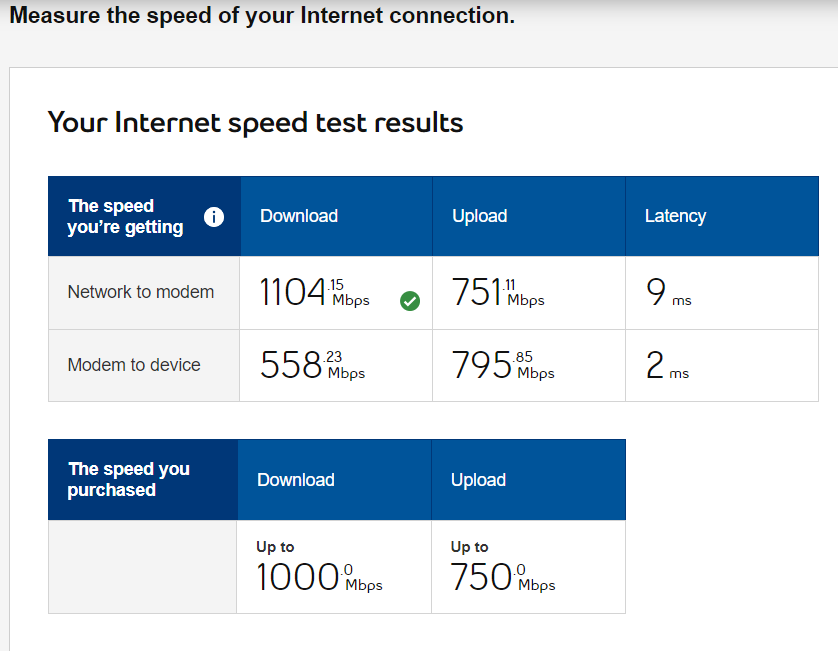Click Upload header in the purchased speed table

click(478, 480)
